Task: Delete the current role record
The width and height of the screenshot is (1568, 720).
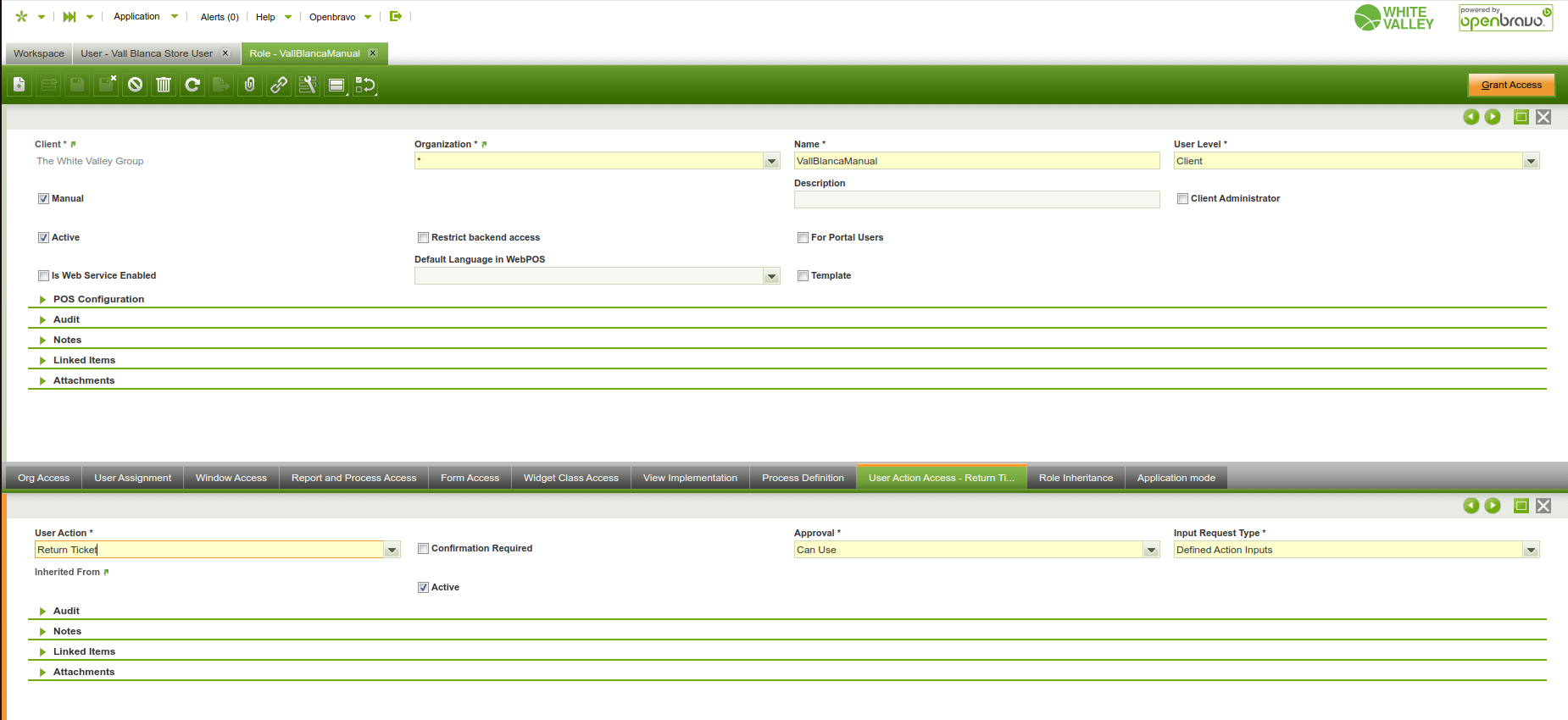Action: 164,85
